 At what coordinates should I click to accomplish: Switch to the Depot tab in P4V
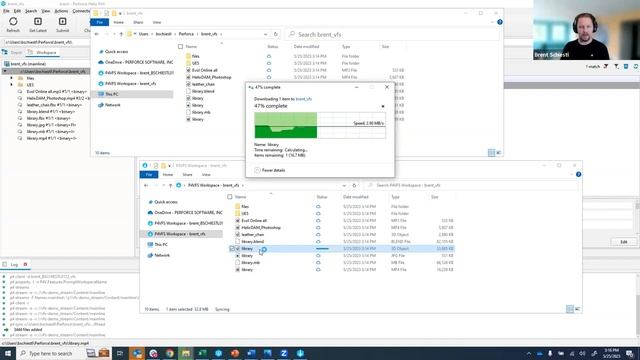[x=13, y=53]
